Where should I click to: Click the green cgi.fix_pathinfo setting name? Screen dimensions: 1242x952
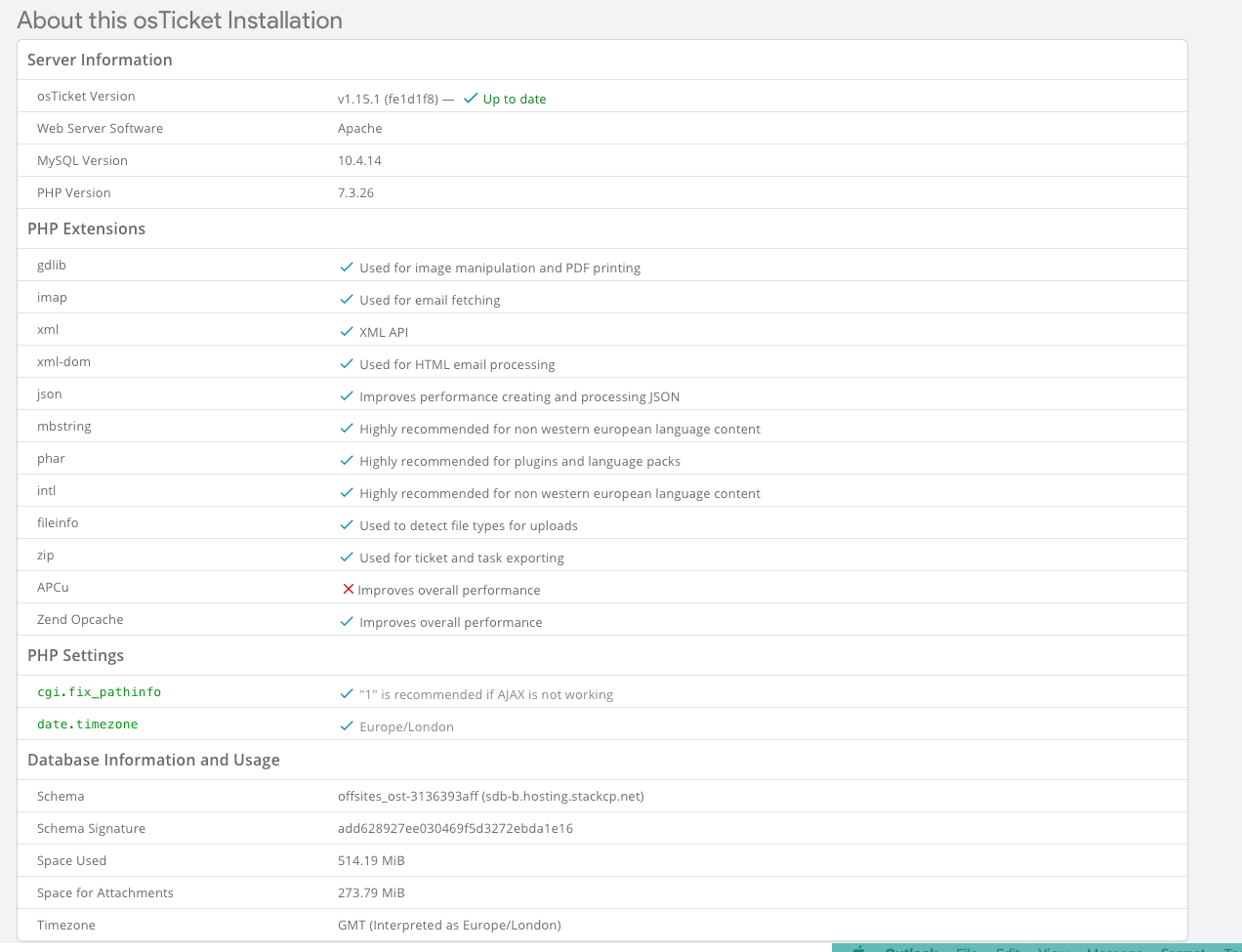click(x=99, y=692)
